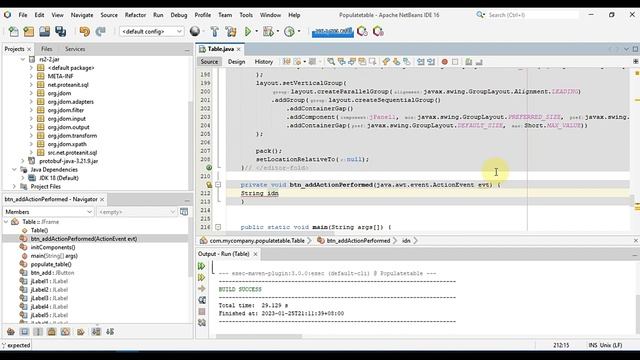Click the Re-run green arrows icon in Output
This screenshot has height=360, width=640.
point(202,266)
